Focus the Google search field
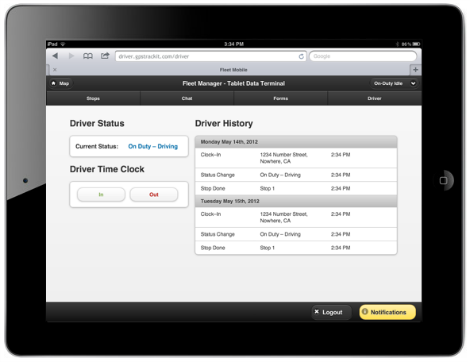The width and height of the screenshot is (470, 362). click(x=363, y=56)
